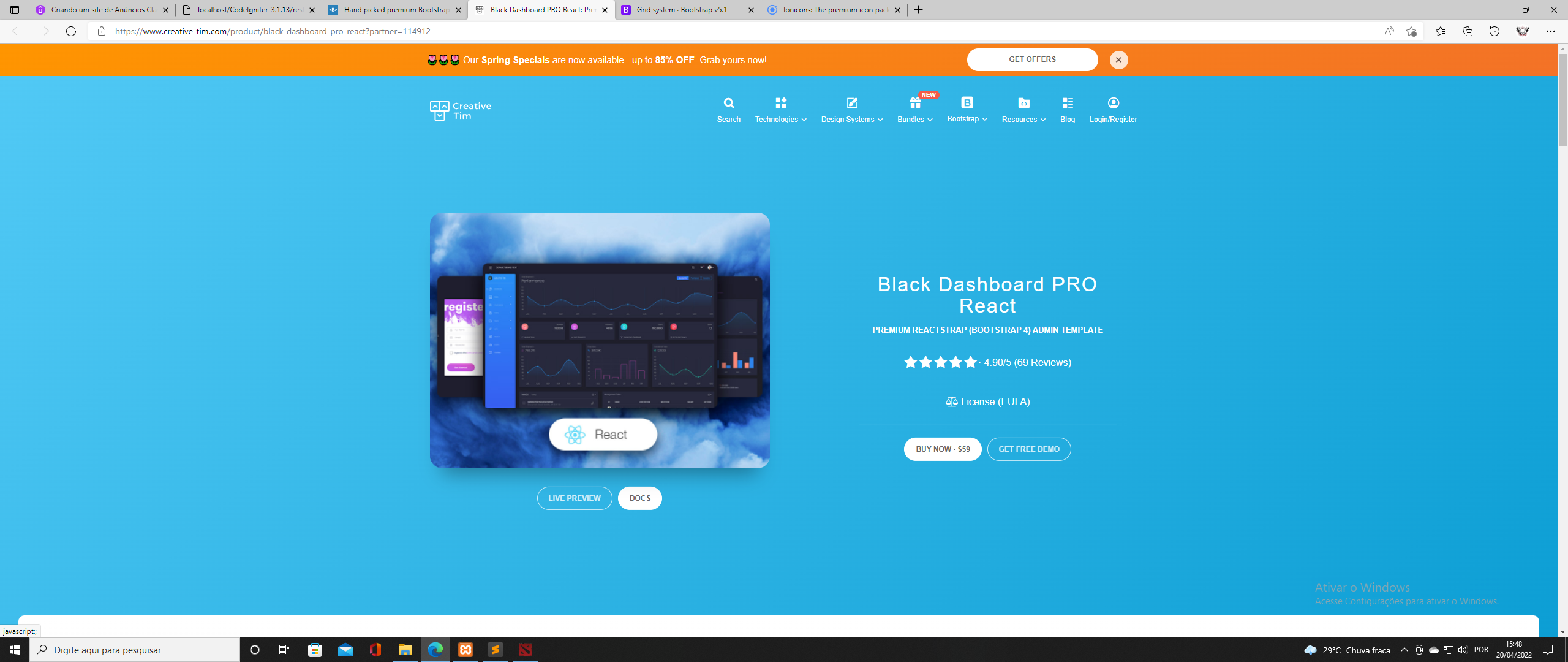
Task: Open the taskbar volume control
Action: tap(1463, 650)
